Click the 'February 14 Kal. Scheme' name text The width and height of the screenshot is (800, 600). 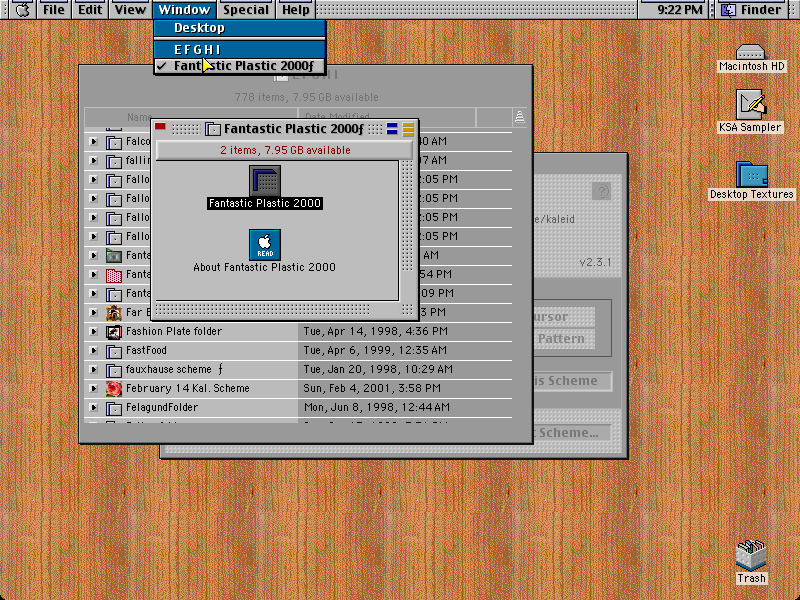[187, 388]
